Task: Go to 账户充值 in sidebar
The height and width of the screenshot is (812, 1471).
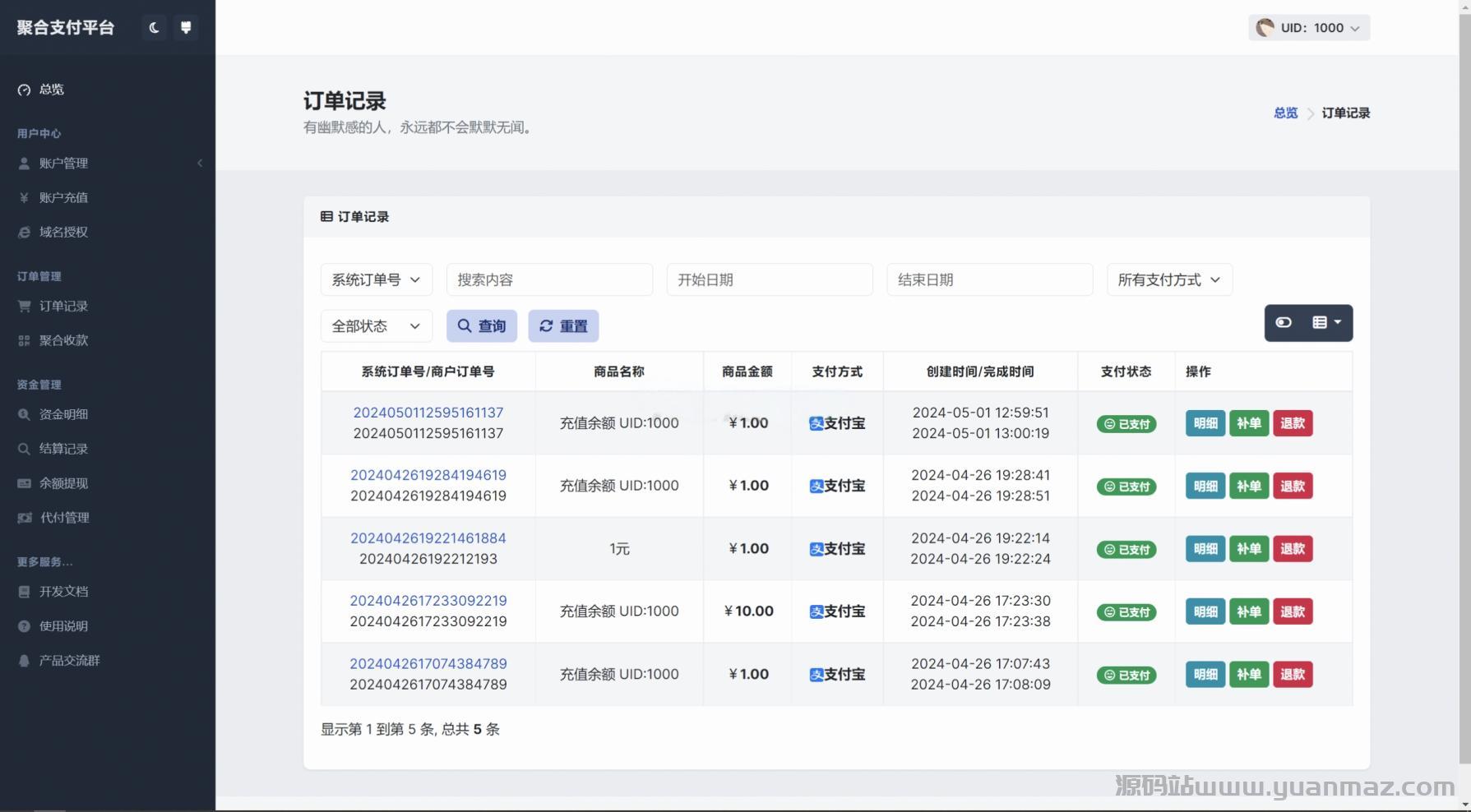Action: click(63, 198)
